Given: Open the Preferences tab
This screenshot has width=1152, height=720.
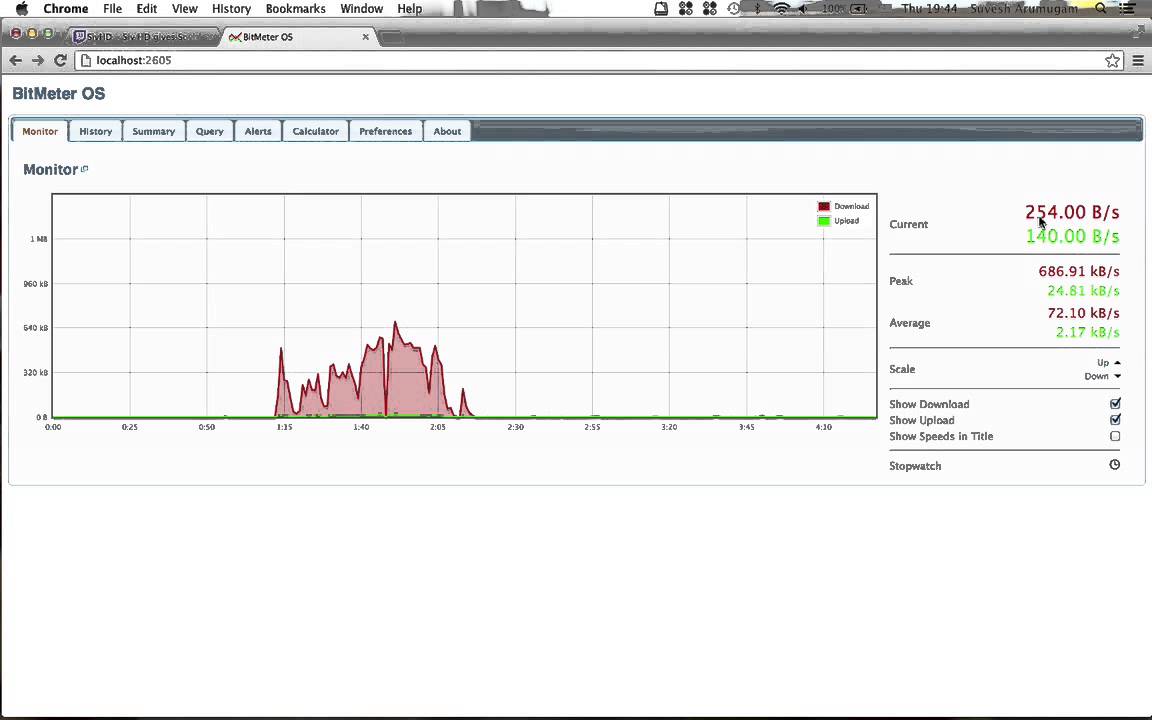Looking at the screenshot, I should pos(385,131).
